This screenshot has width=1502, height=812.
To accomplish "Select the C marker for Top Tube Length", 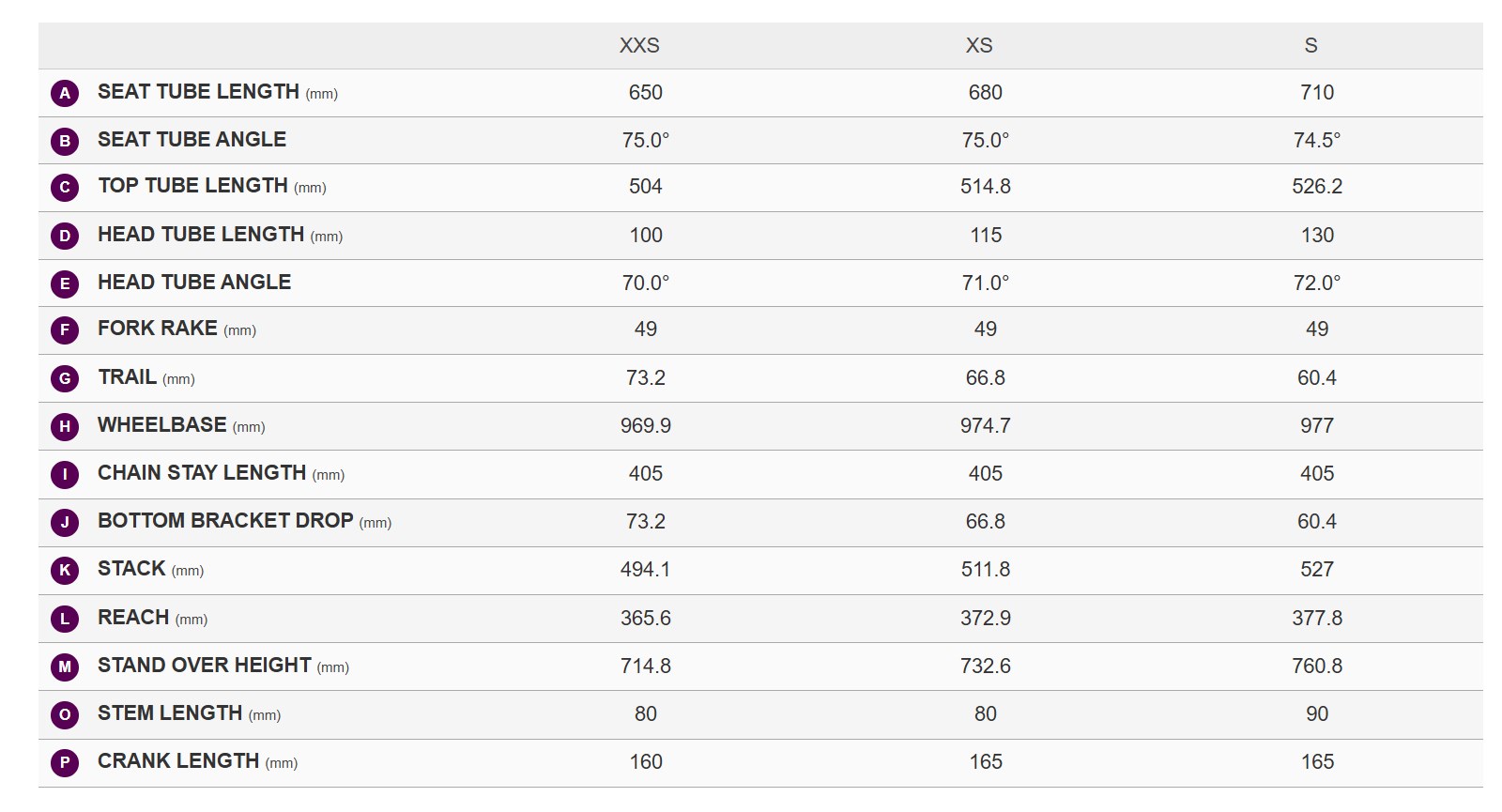I will (x=65, y=187).
